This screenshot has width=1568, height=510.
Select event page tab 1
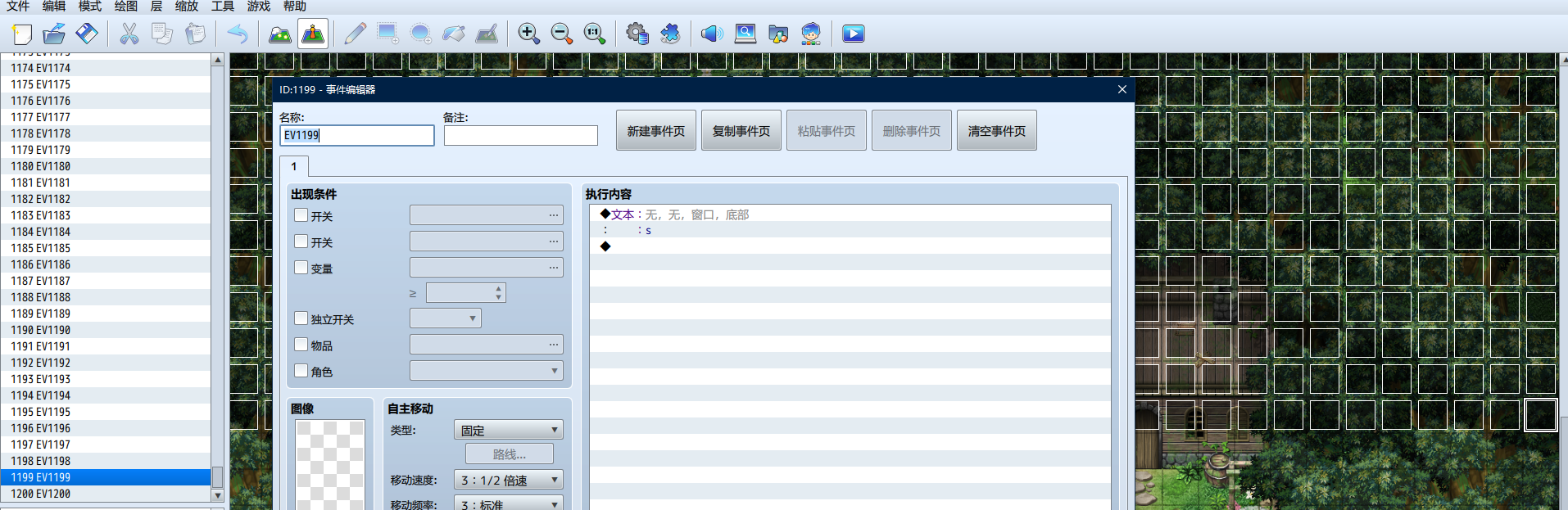click(294, 166)
